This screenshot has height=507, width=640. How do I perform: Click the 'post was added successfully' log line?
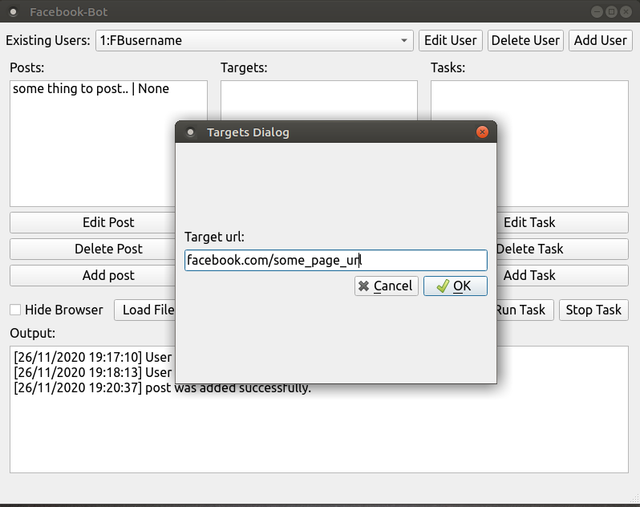tap(162, 387)
